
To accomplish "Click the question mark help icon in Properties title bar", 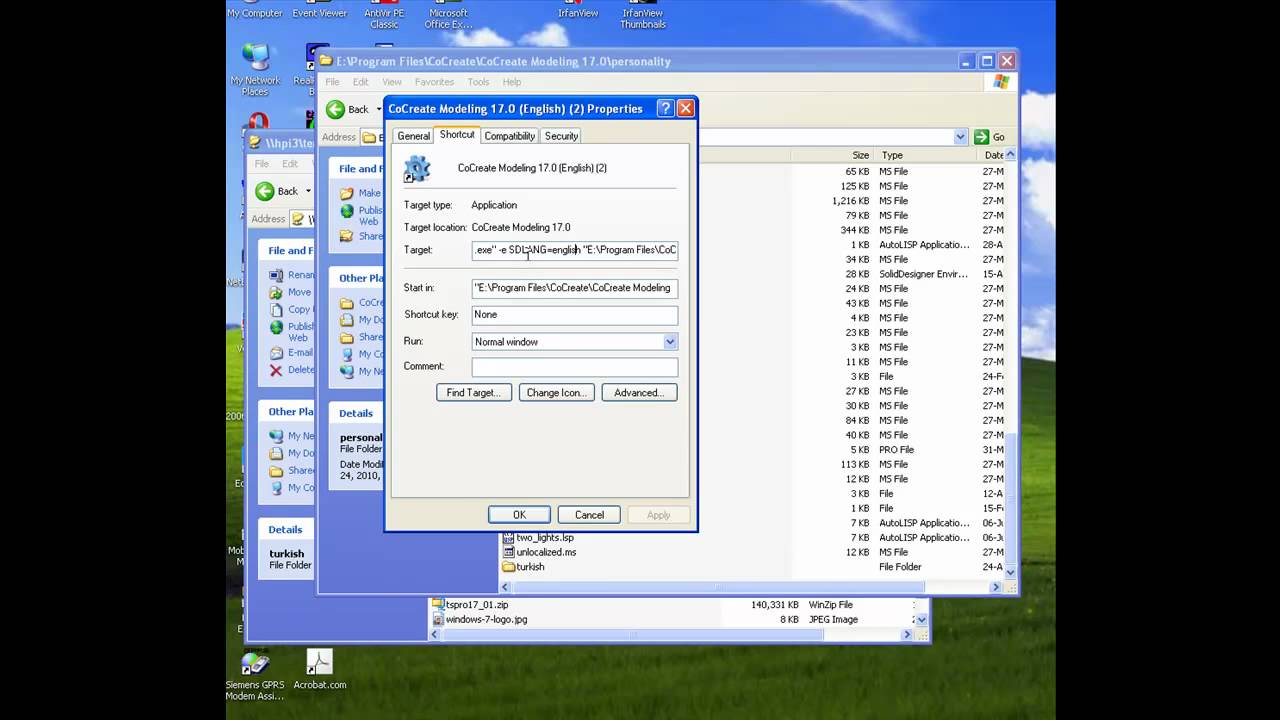I will coord(665,109).
